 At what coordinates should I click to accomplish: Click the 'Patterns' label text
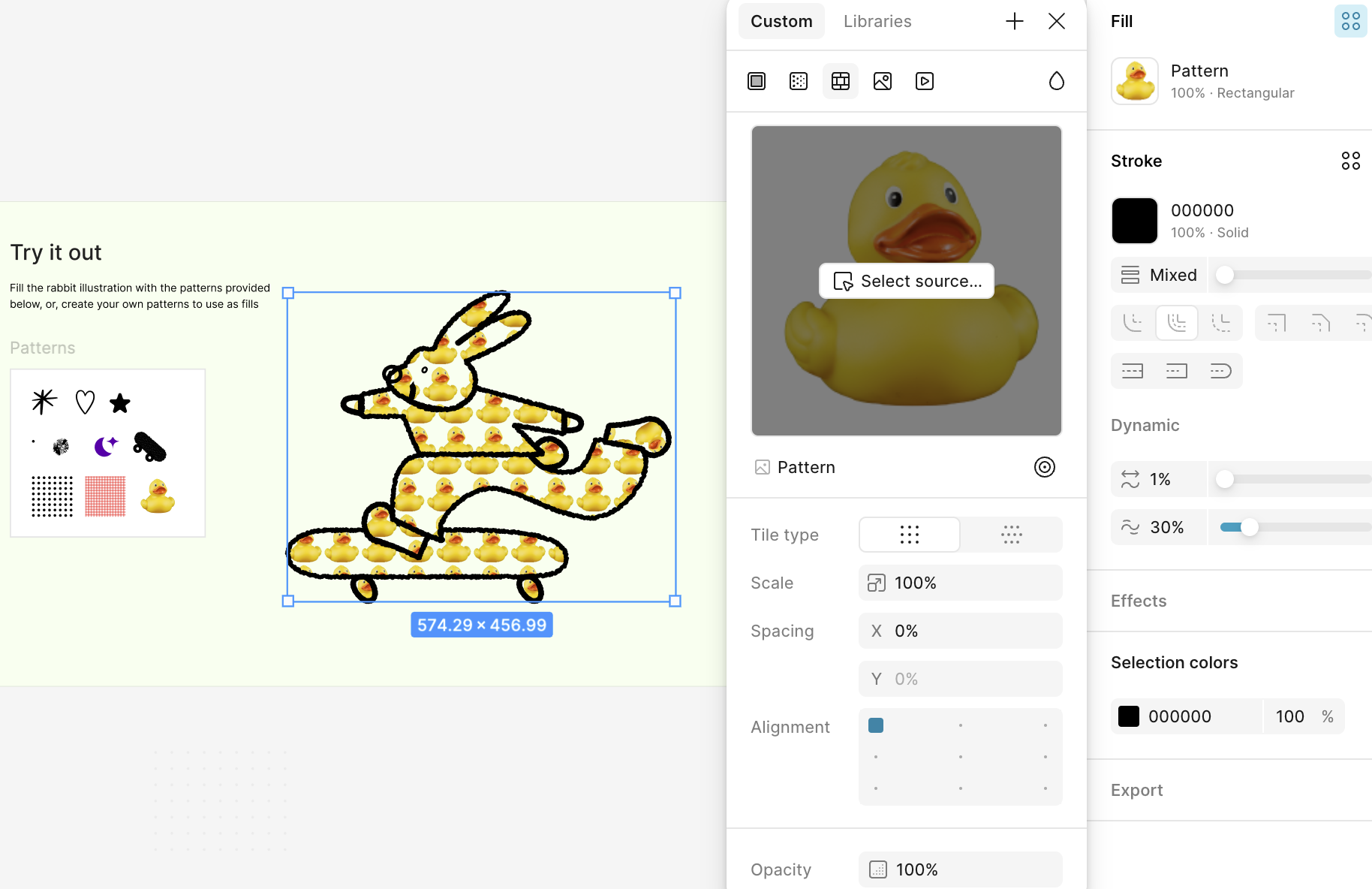click(x=43, y=348)
